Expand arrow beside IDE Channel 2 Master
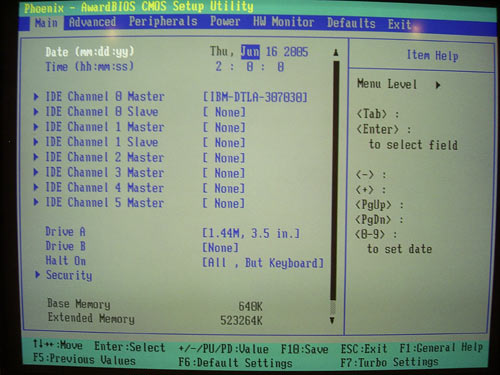Image resolution: width=500 pixels, height=375 pixels. 36,157
